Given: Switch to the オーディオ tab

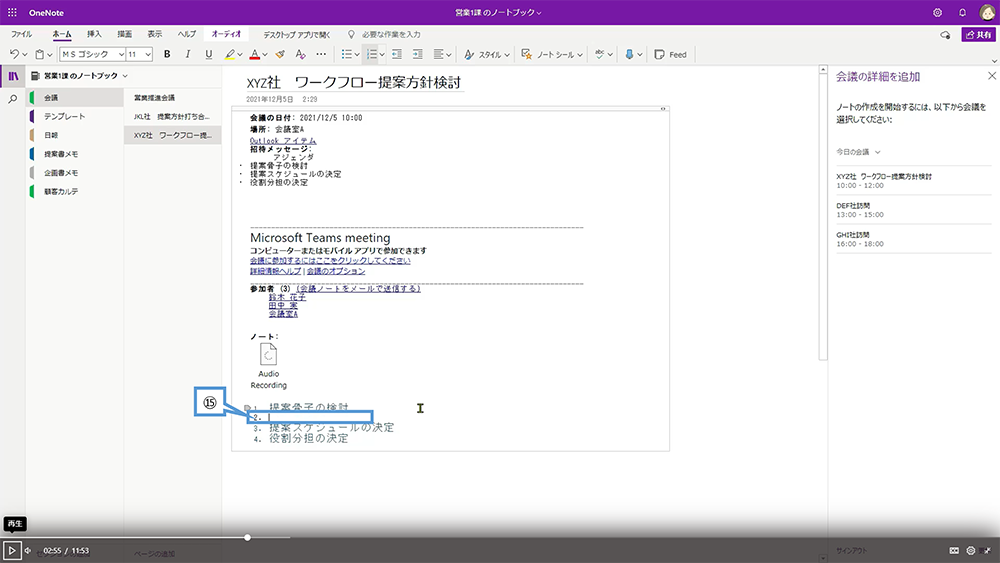Looking at the screenshot, I should coord(226,34).
